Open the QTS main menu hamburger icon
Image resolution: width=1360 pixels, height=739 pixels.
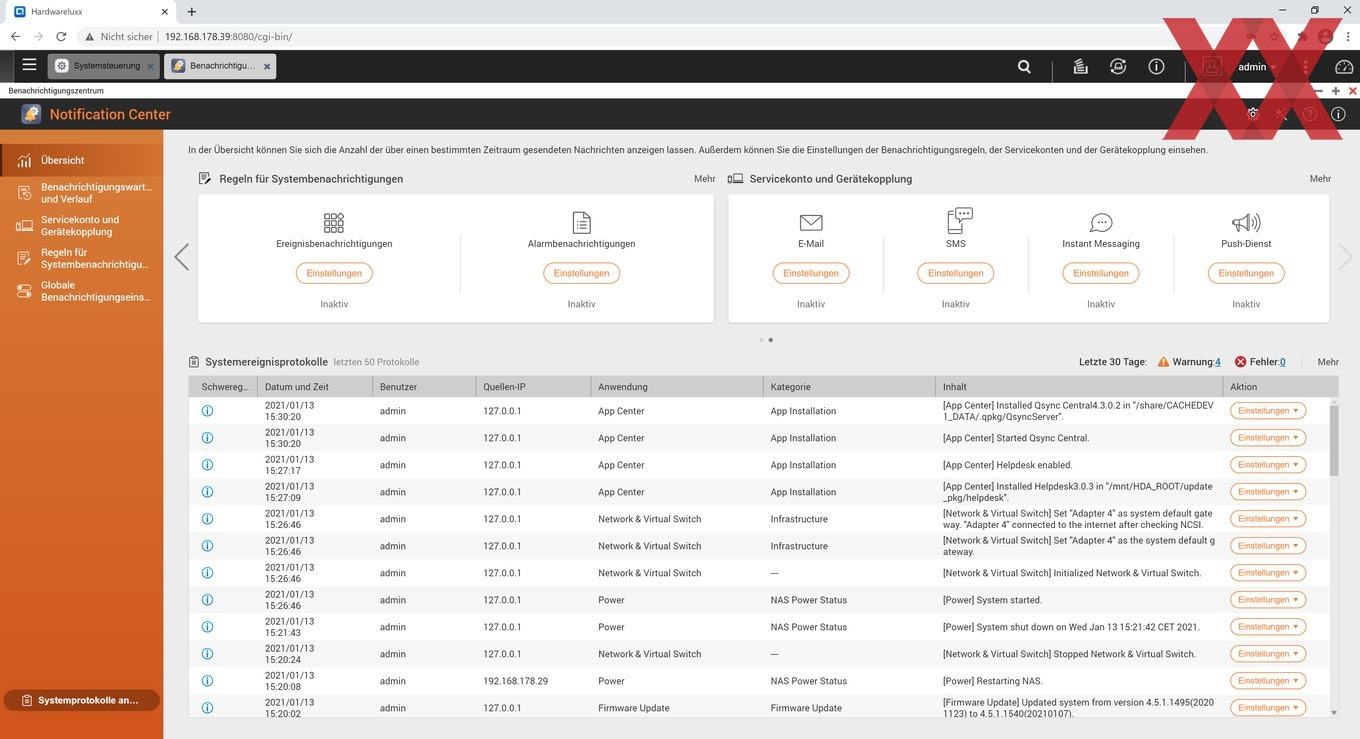[x=29, y=66]
